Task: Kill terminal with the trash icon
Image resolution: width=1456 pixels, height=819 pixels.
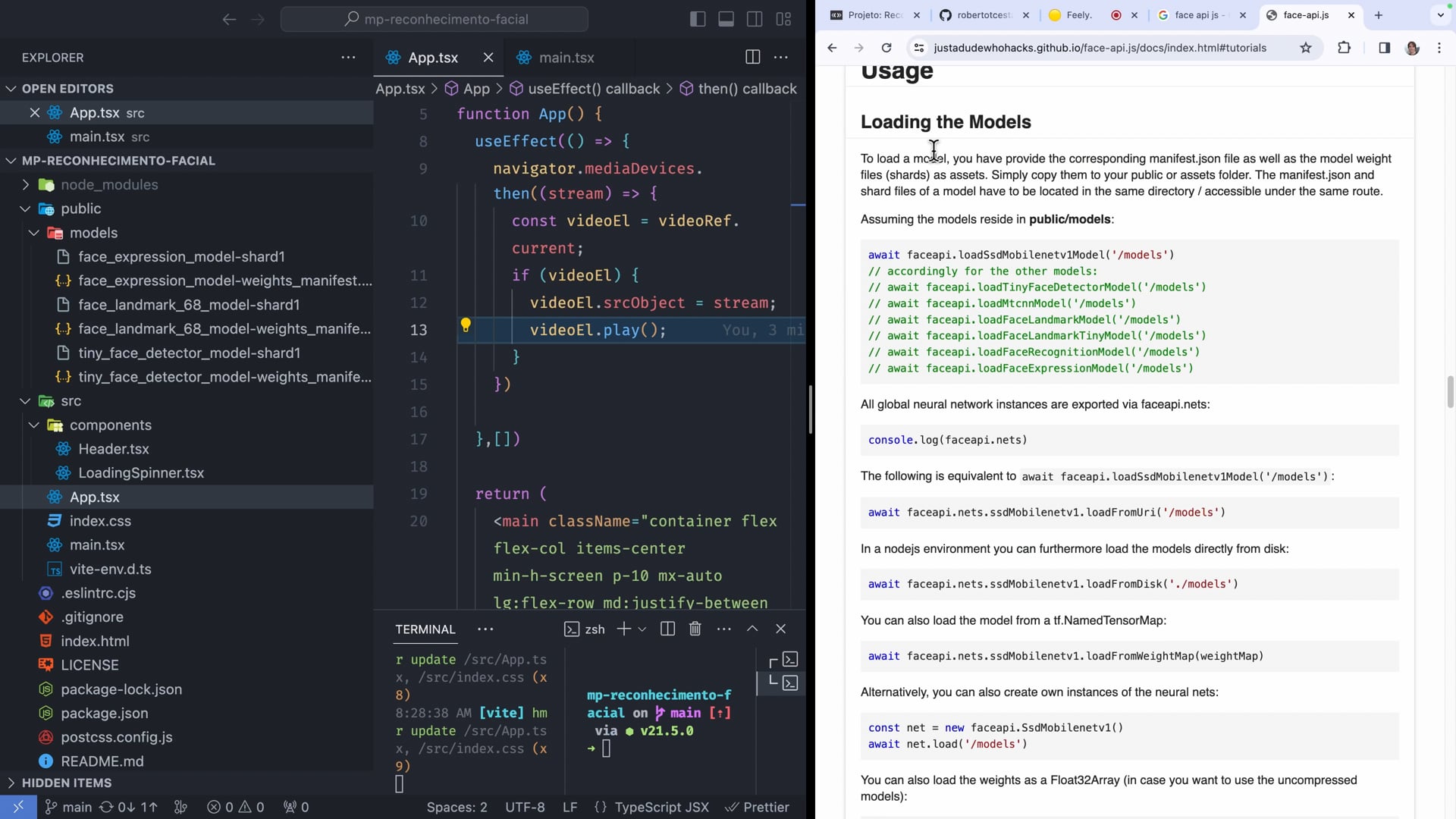Action: click(x=695, y=629)
